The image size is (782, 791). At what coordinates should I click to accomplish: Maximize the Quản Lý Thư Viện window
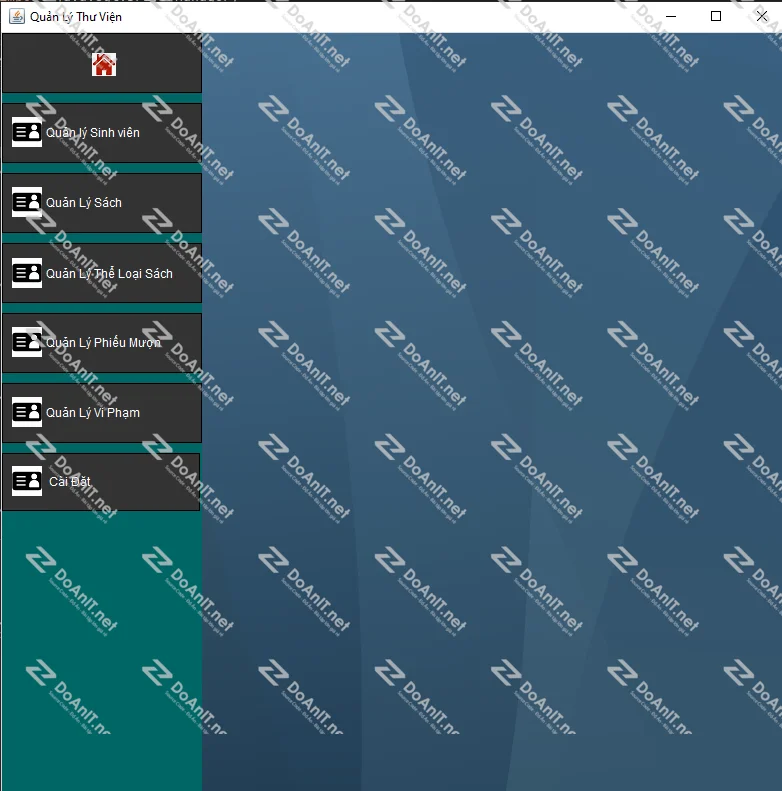pyautogui.click(x=716, y=17)
